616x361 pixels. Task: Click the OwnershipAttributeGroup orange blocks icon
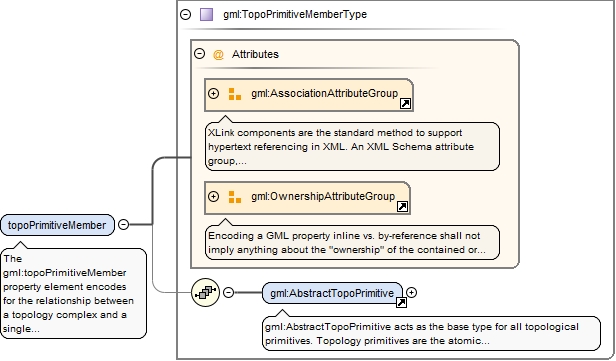pos(235,197)
